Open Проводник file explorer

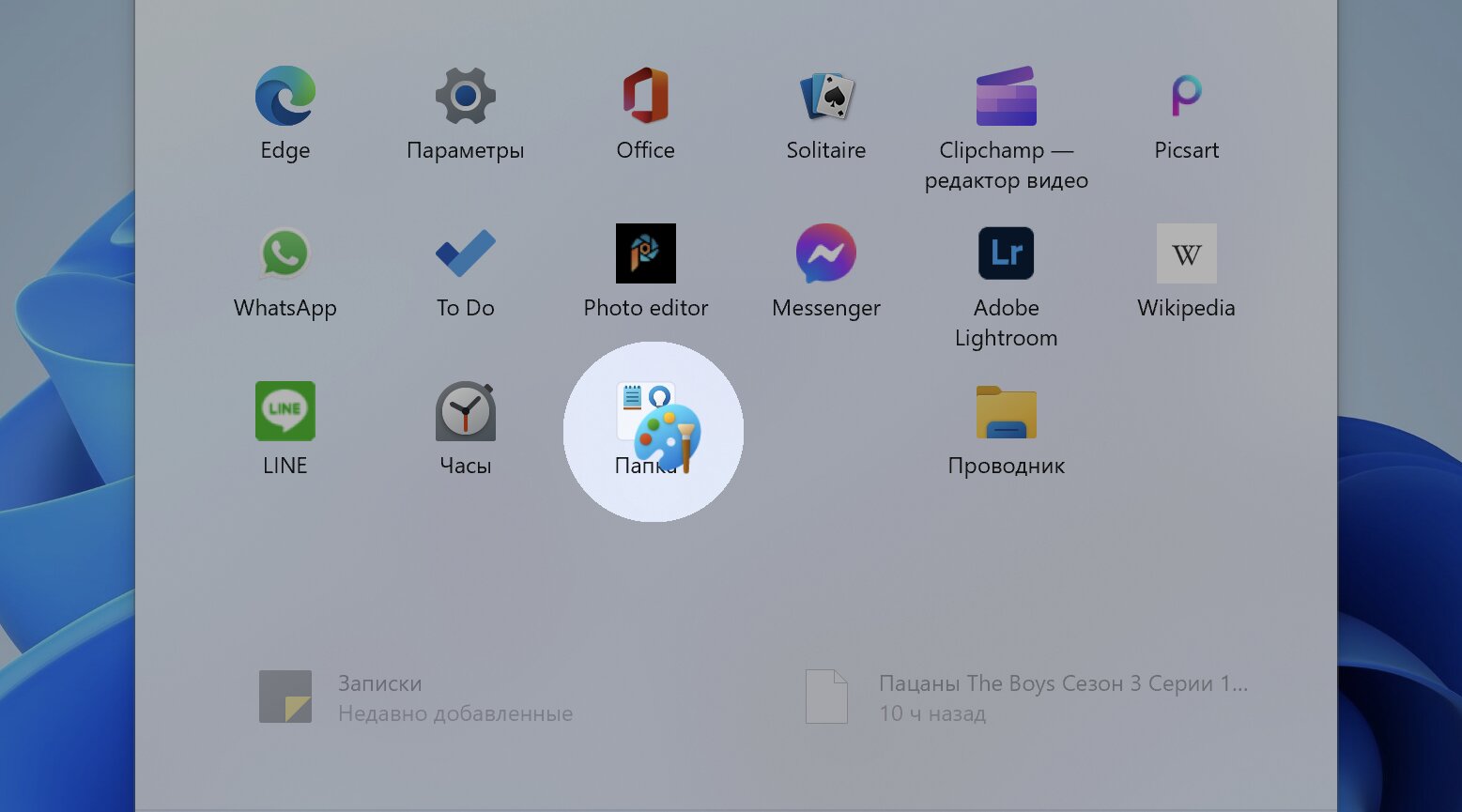pos(1007,411)
